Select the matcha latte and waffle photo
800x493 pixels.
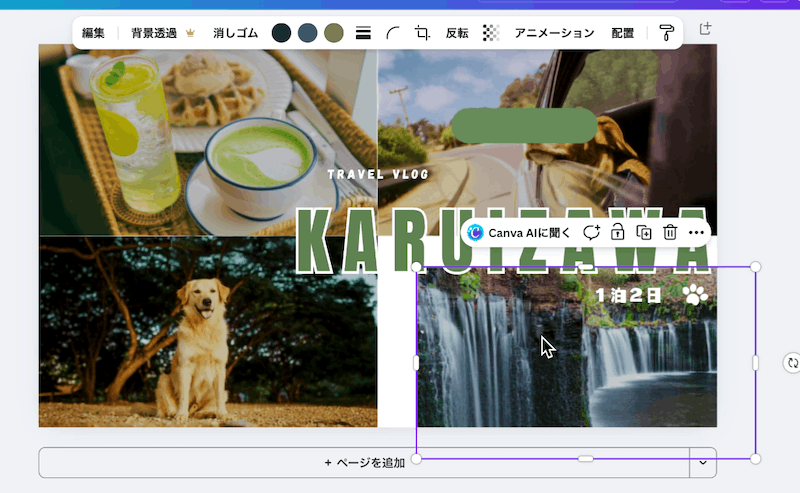pos(208,139)
